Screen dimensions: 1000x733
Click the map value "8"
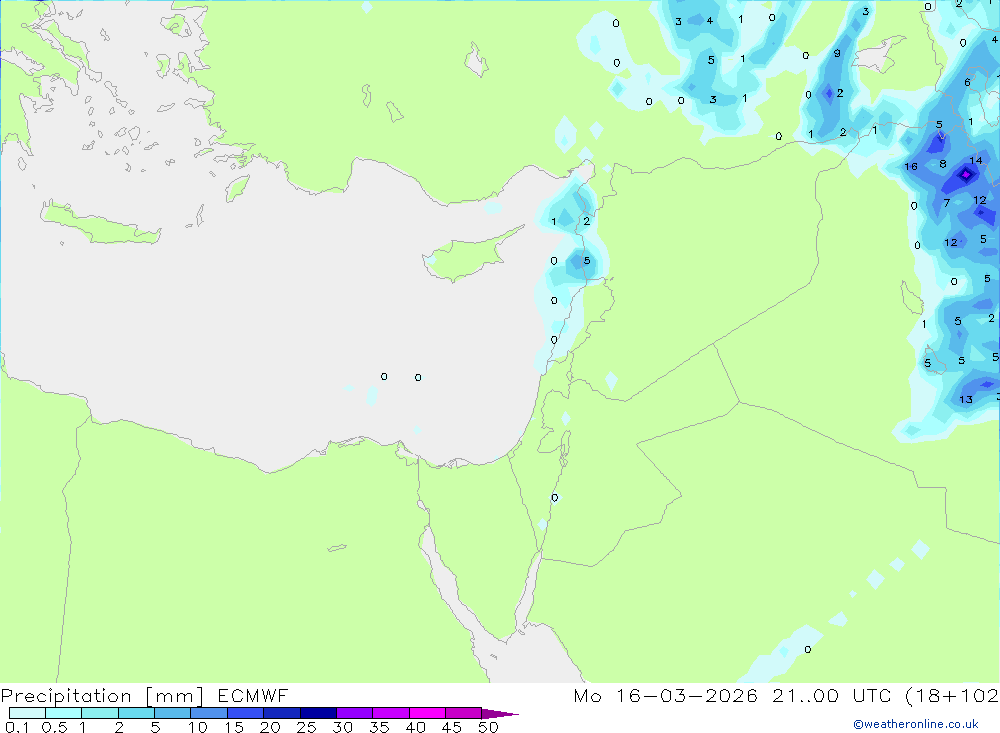click(x=943, y=164)
